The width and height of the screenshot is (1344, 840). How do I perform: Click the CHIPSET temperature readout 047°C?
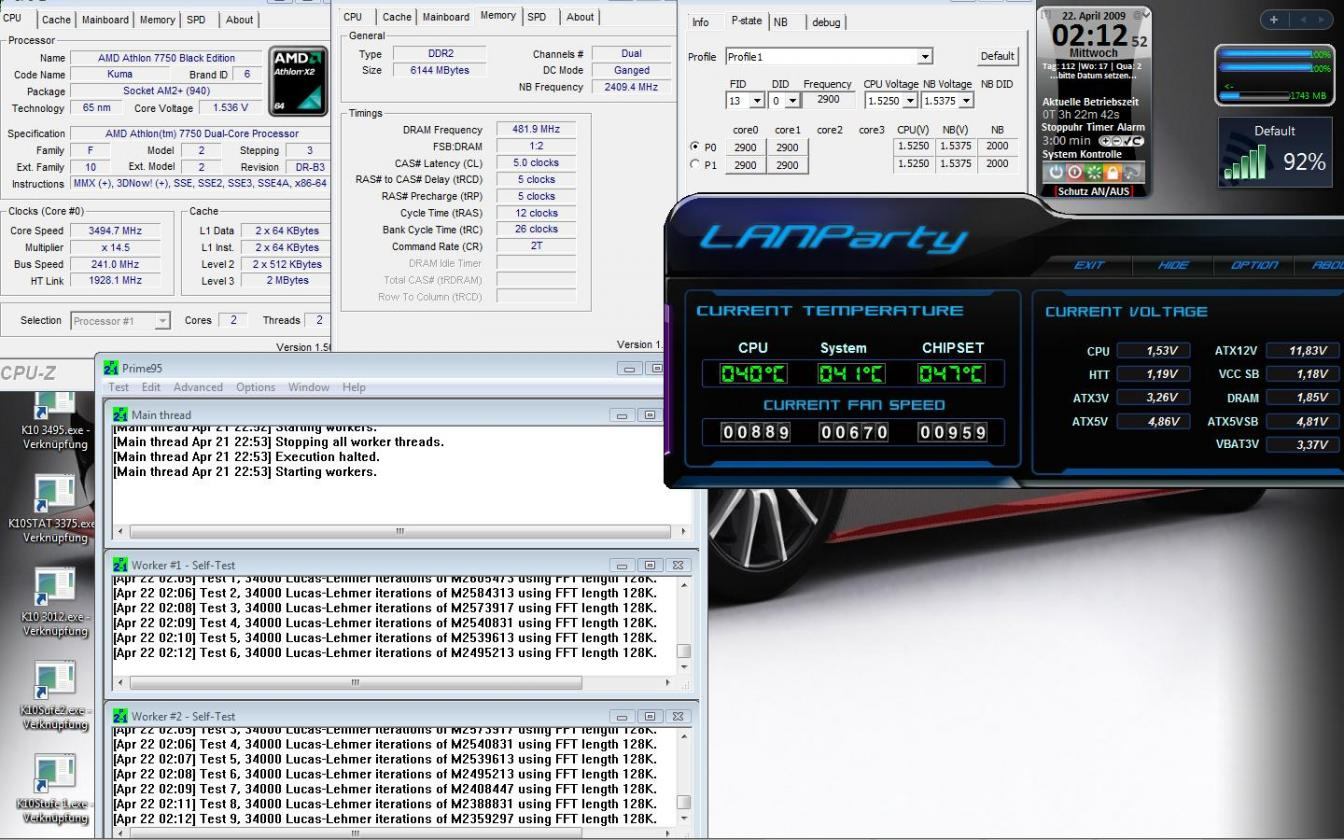click(x=951, y=374)
